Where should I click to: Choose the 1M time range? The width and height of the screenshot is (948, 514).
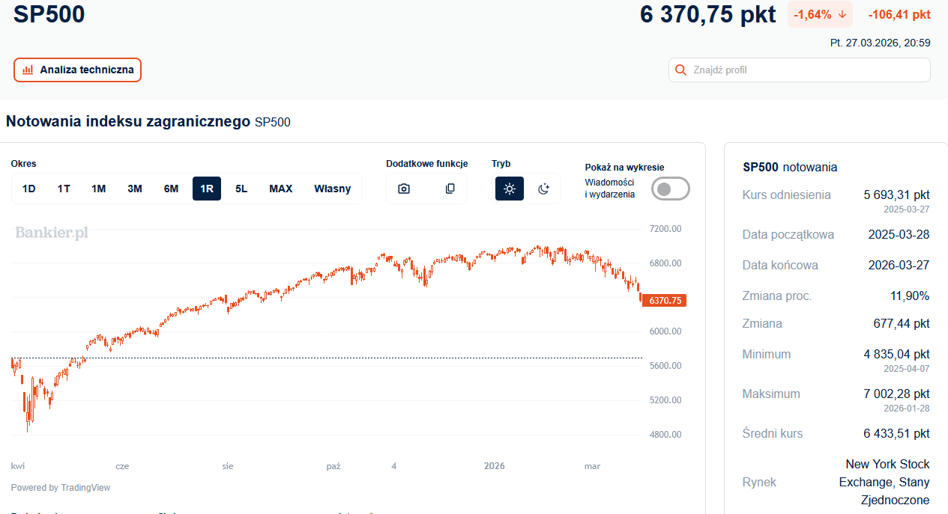click(99, 189)
